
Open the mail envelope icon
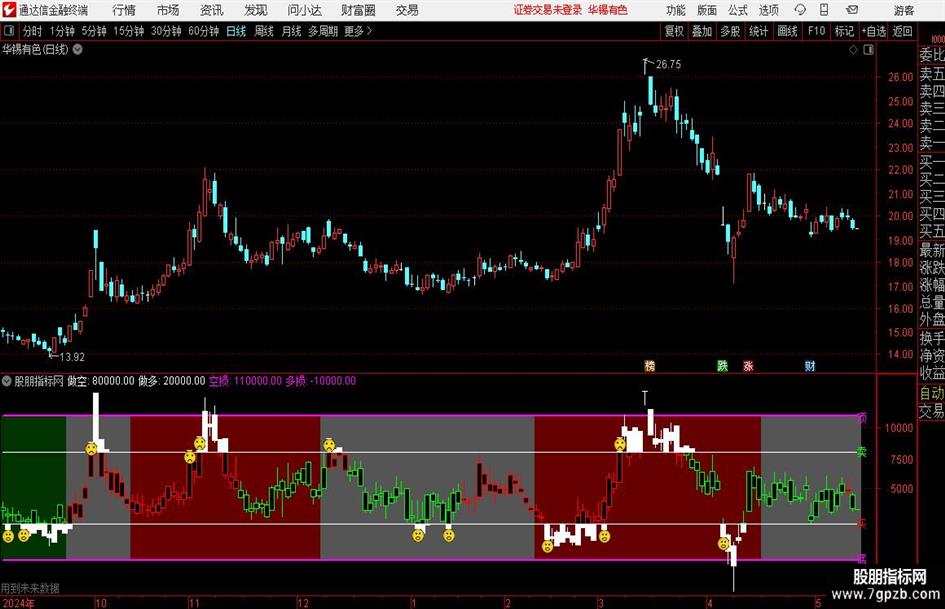[x=852, y=10]
